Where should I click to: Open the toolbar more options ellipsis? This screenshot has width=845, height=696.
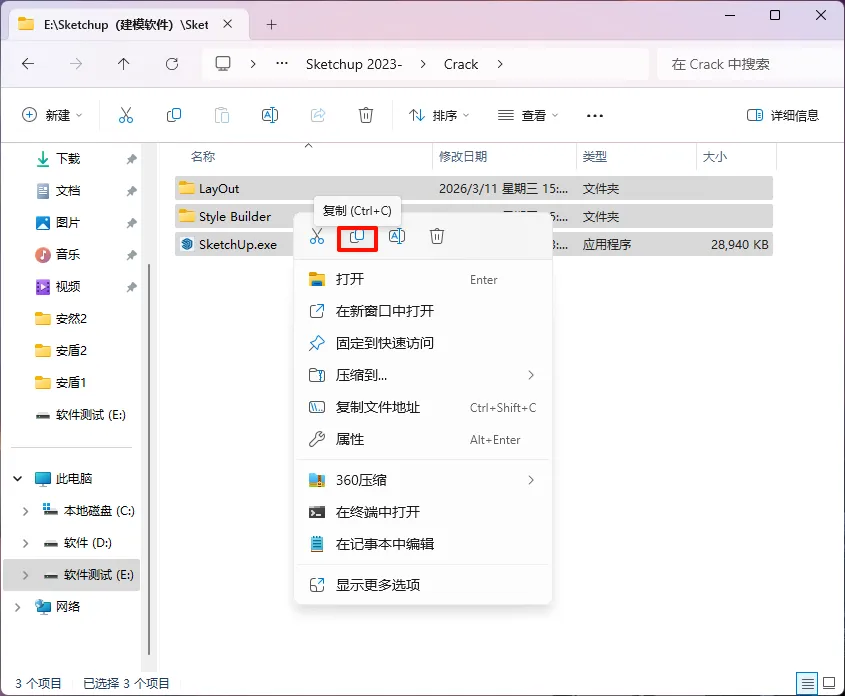tap(594, 115)
